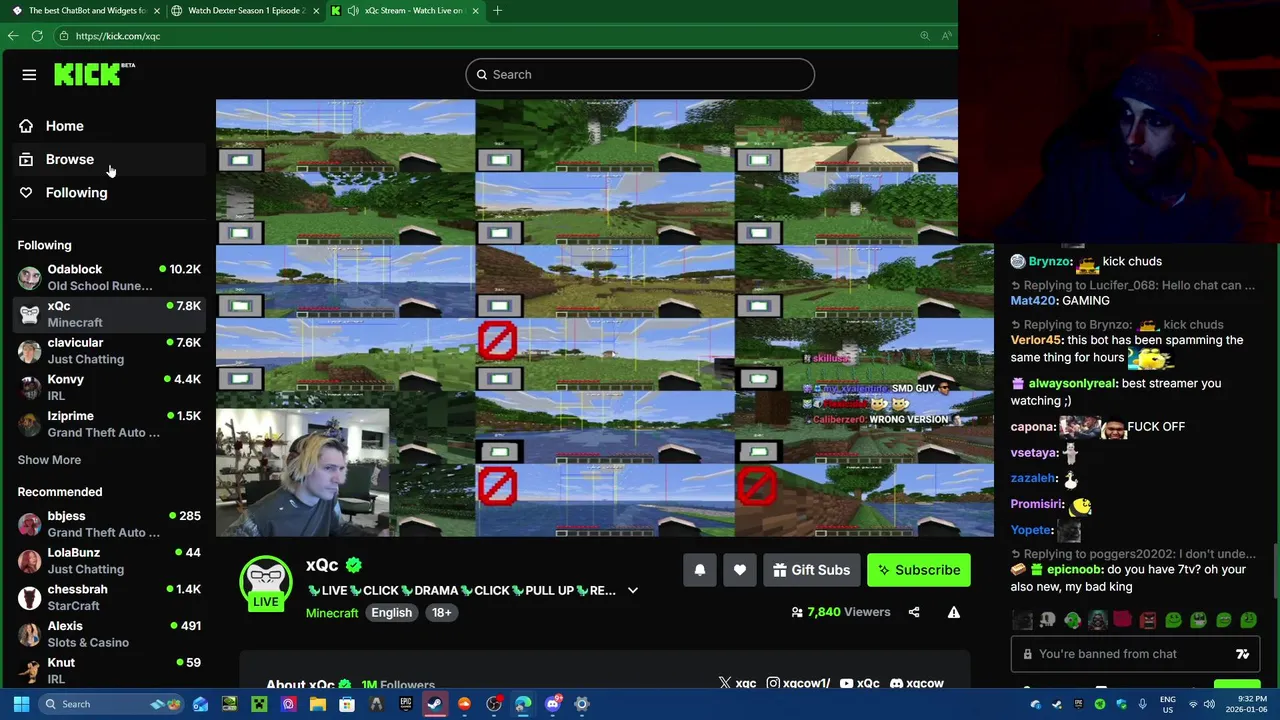
Task: Click xQc verified checkmark badge
Action: (x=353, y=566)
